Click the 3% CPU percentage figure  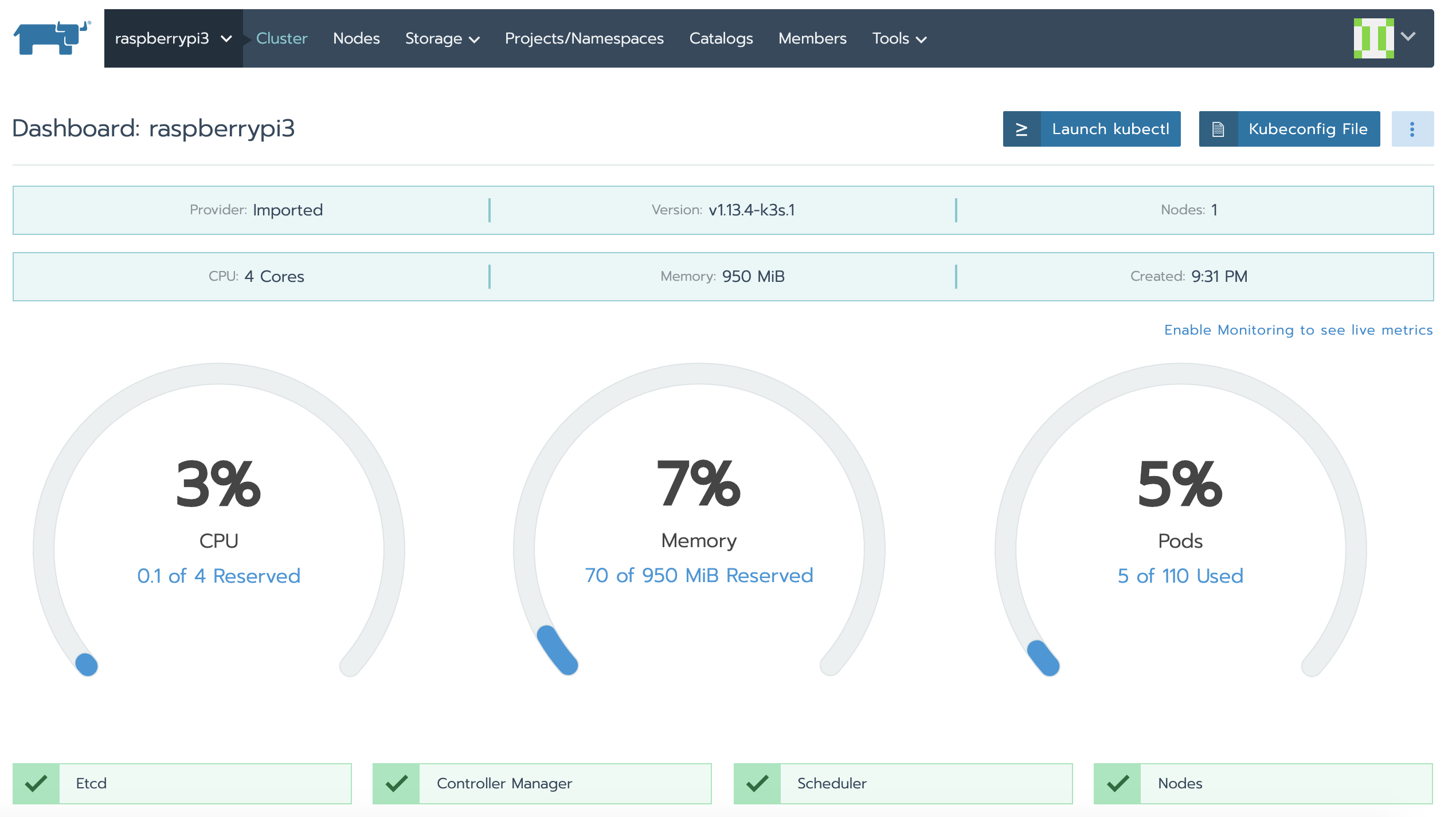point(218,484)
